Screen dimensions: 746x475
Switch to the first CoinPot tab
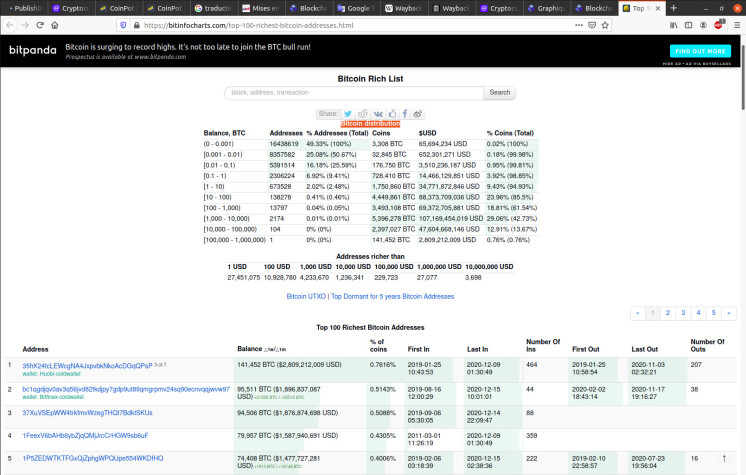point(118,8)
